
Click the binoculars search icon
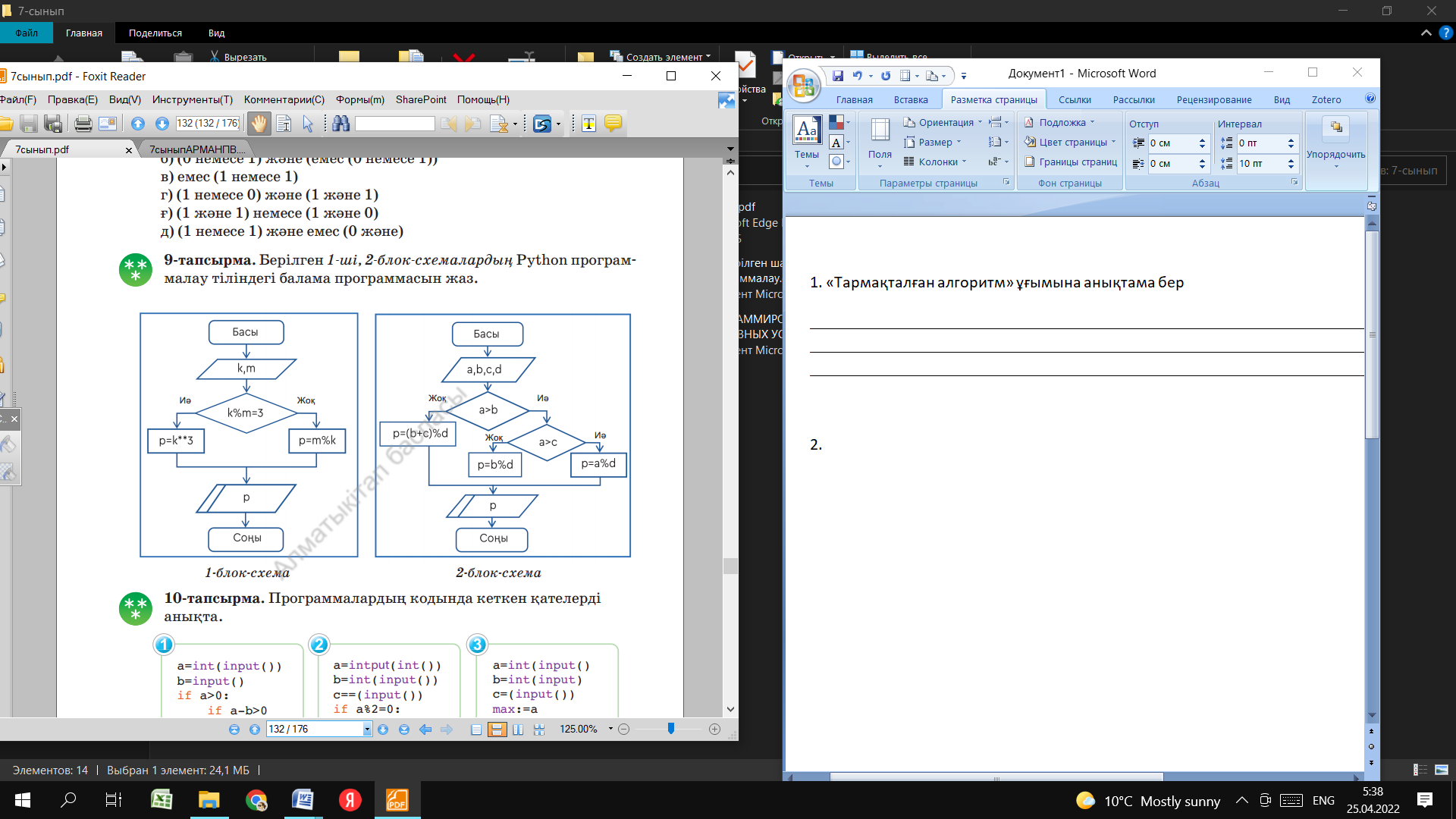tap(340, 124)
